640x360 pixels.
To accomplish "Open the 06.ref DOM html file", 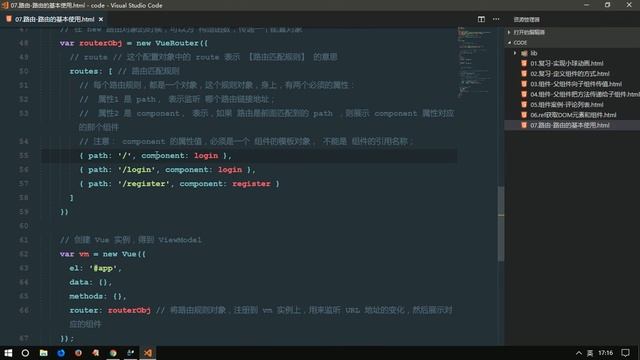I will 573,115.
